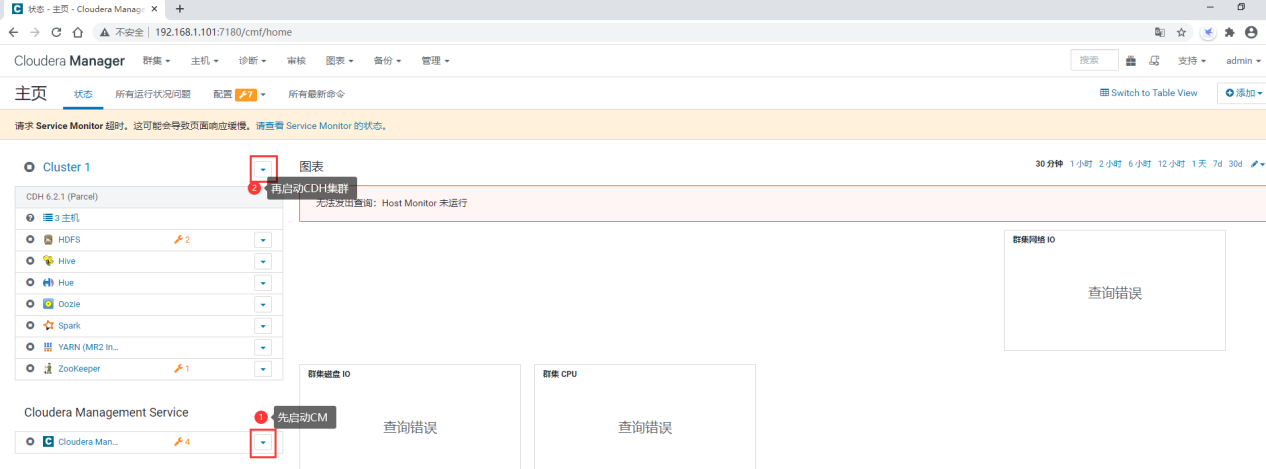1266x469 pixels.
Task: Open the 添加 dropdown button
Action: pos(1244,93)
